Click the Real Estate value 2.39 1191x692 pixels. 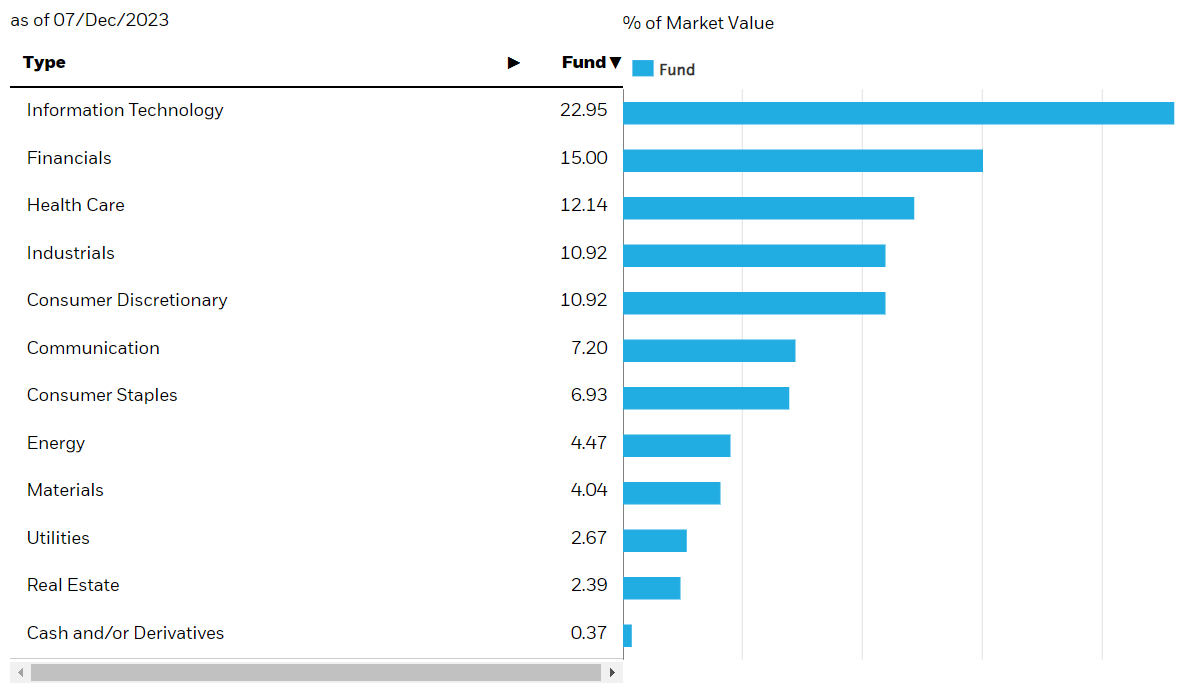coord(589,585)
